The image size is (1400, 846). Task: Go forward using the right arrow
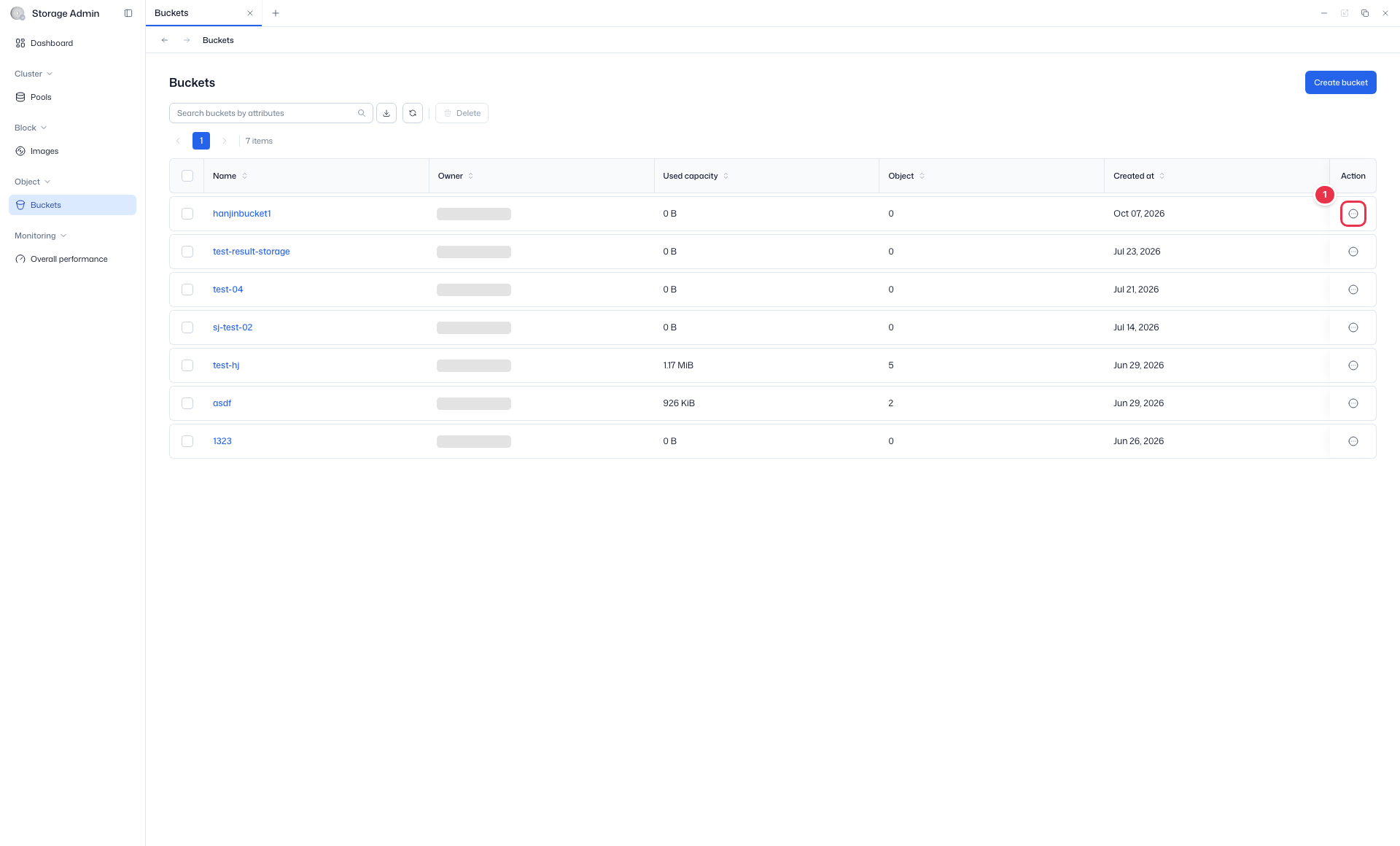pos(187,40)
